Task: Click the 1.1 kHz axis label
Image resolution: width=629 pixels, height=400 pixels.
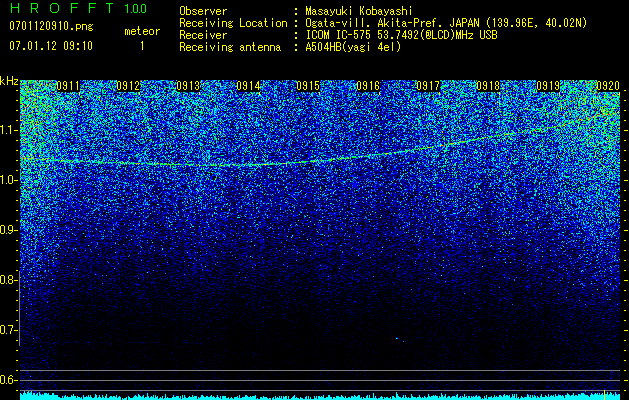Action: [x=9, y=130]
